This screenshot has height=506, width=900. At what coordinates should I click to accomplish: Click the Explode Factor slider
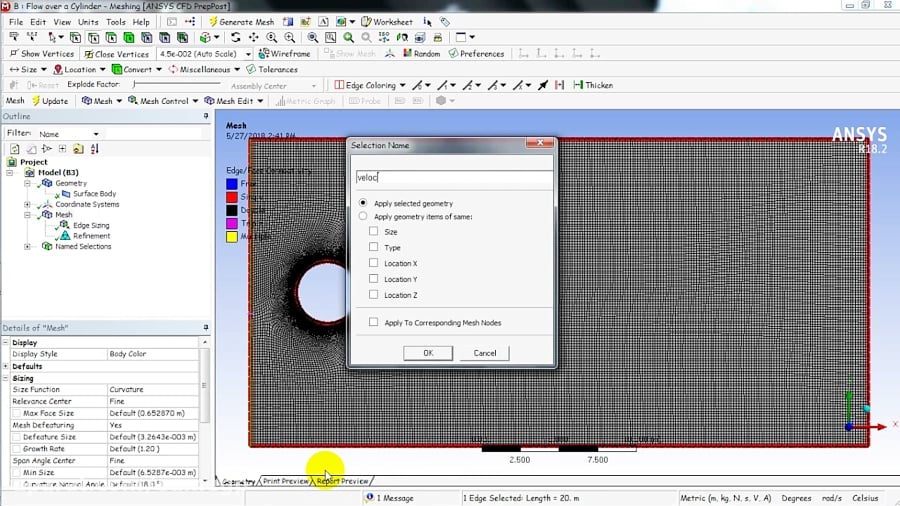tap(176, 84)
